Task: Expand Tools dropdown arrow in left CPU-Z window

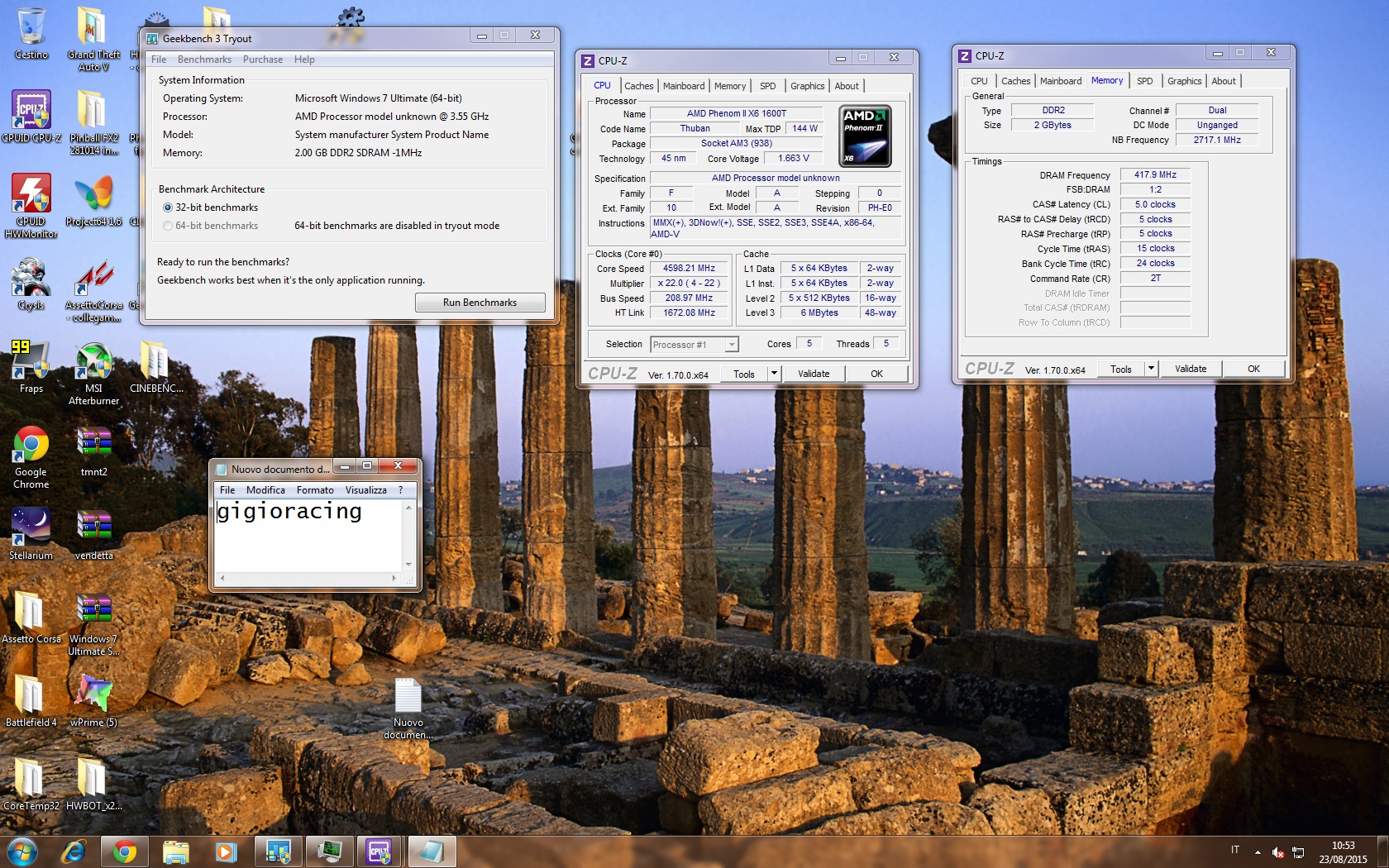Action: tap(774, 374)
